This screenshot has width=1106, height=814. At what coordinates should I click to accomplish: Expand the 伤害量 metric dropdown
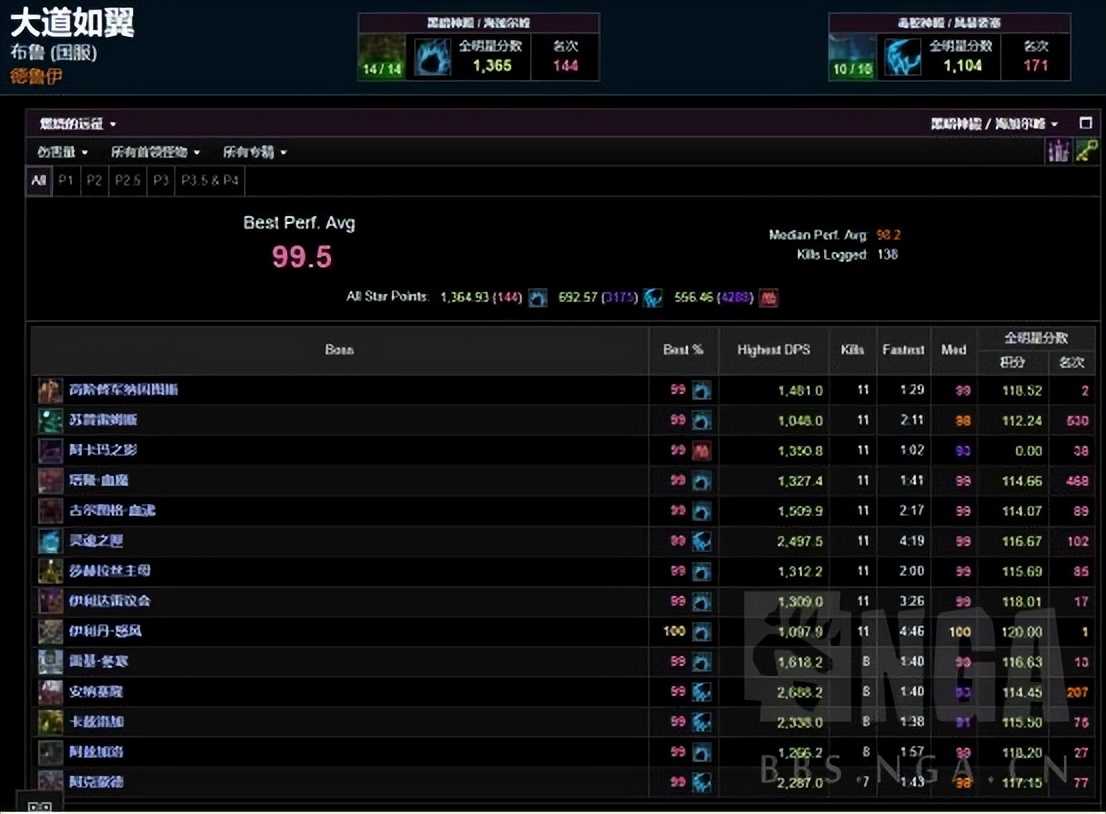coord(63,152)
